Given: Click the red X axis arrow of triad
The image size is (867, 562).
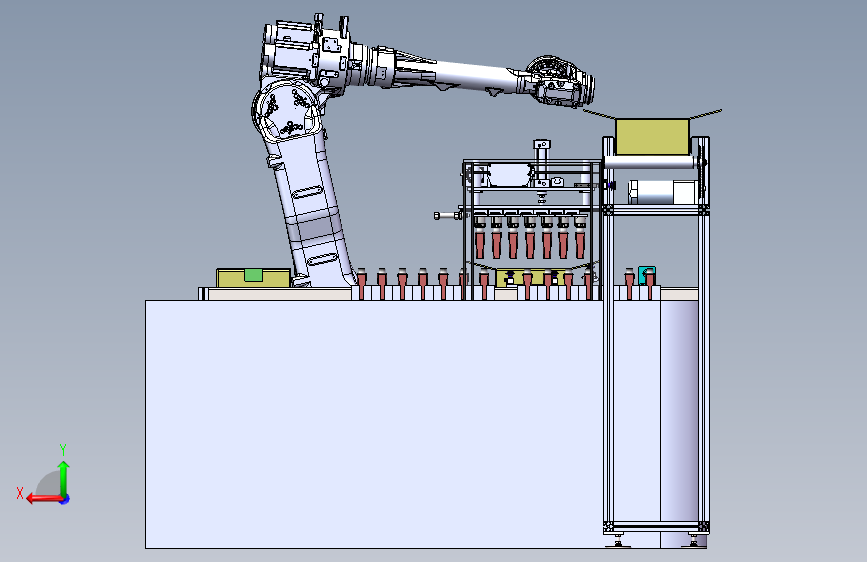Looking at the screenshot, I should (x=44, y=499).
